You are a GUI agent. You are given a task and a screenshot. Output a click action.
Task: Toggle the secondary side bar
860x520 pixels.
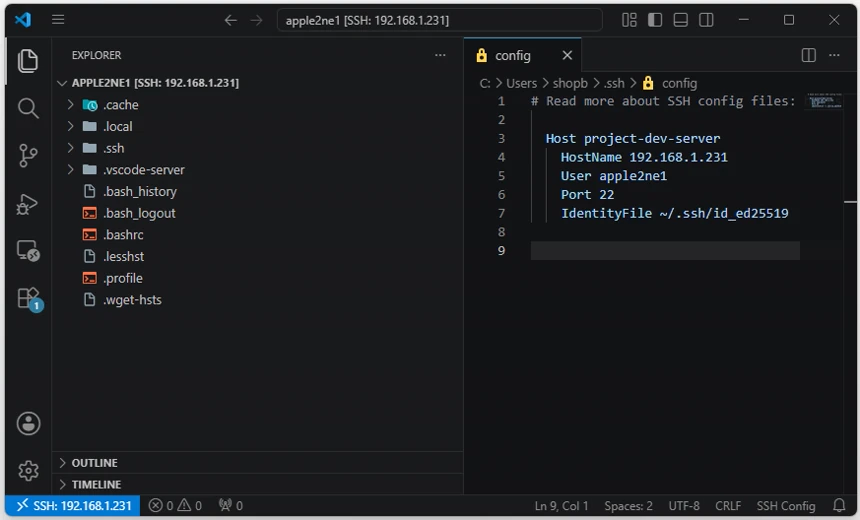point(706,20)
